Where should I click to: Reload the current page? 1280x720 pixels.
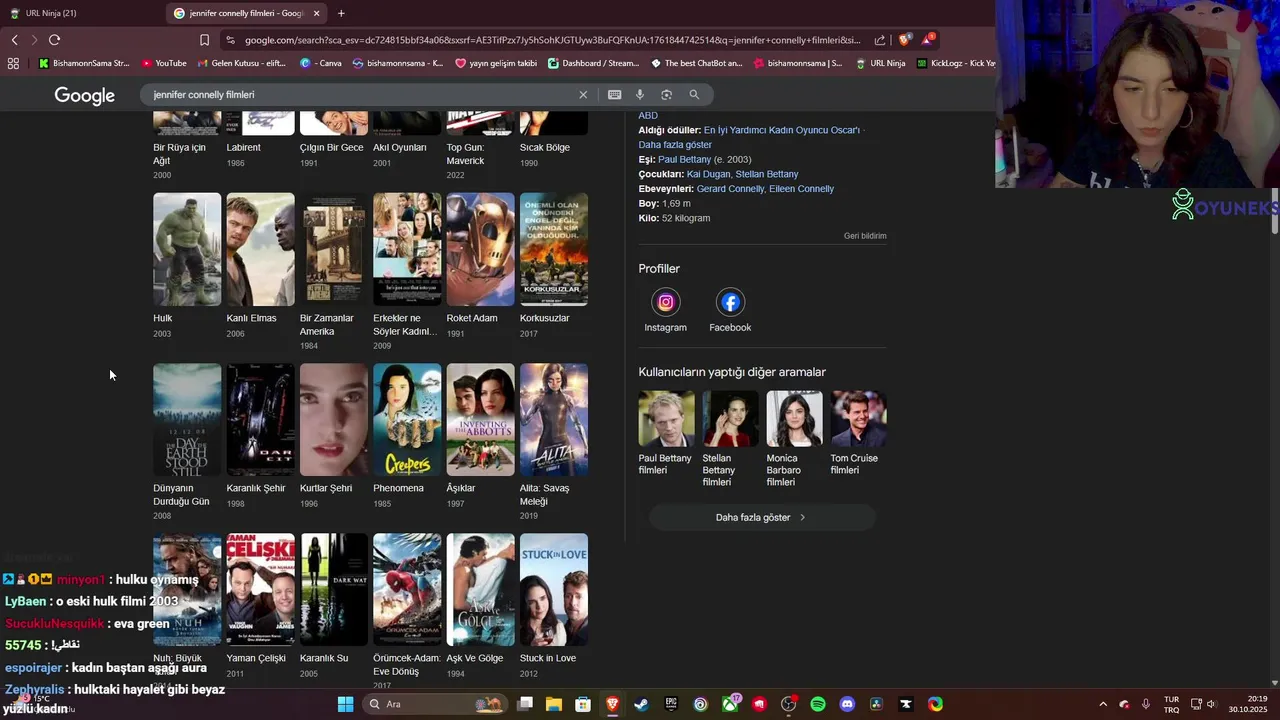coord(54,40)
